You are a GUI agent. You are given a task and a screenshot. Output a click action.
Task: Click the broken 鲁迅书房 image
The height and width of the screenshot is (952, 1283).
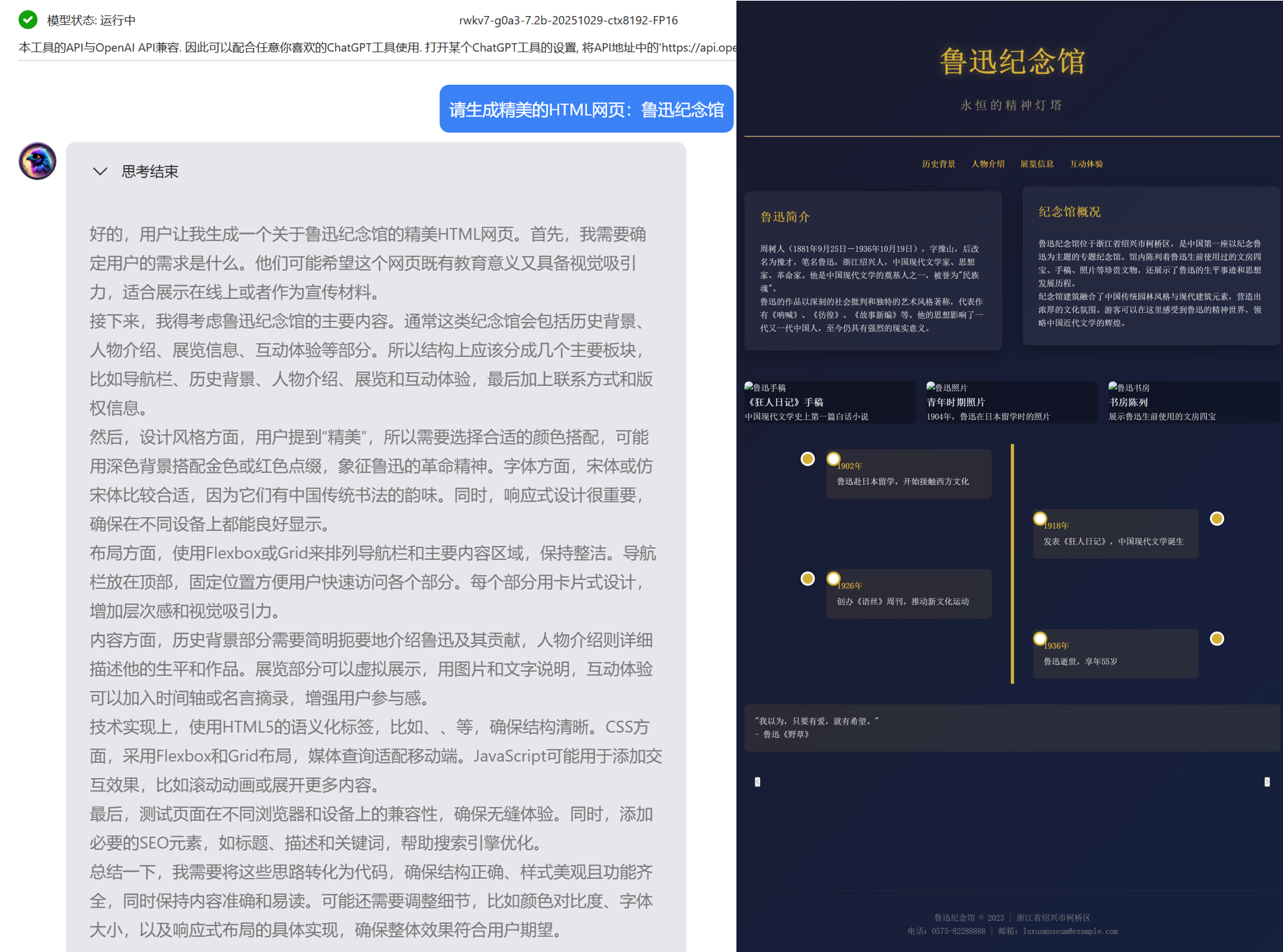pyautogui.click(x=1129, y=387)
